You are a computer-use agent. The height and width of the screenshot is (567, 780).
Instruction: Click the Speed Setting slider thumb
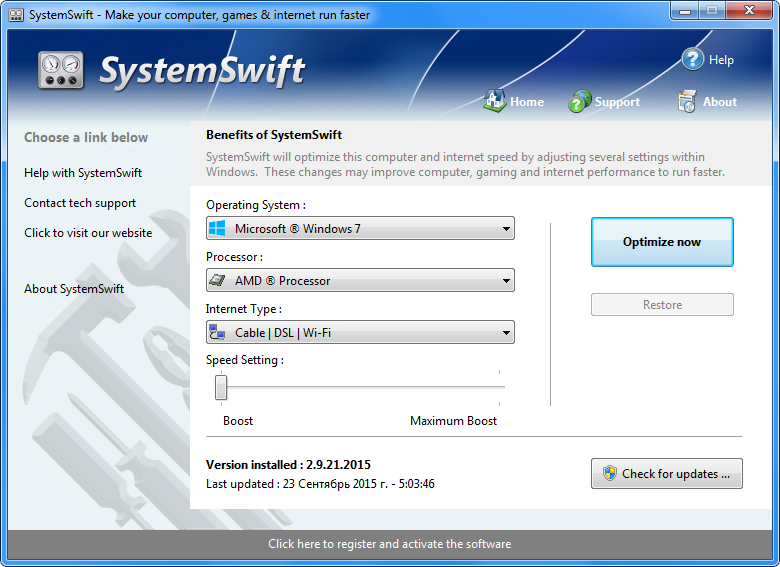[x=221, y=387]
